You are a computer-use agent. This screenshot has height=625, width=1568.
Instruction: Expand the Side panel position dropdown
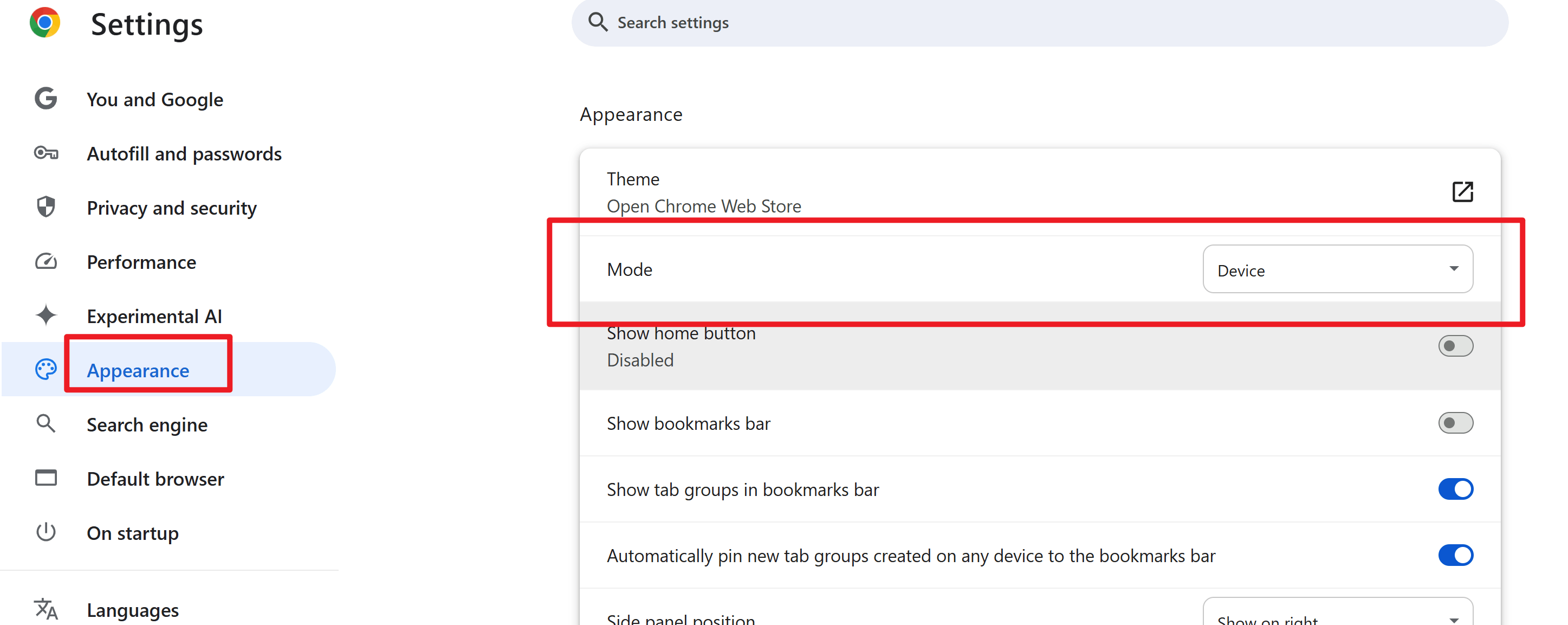click(x=1337, y=616)
